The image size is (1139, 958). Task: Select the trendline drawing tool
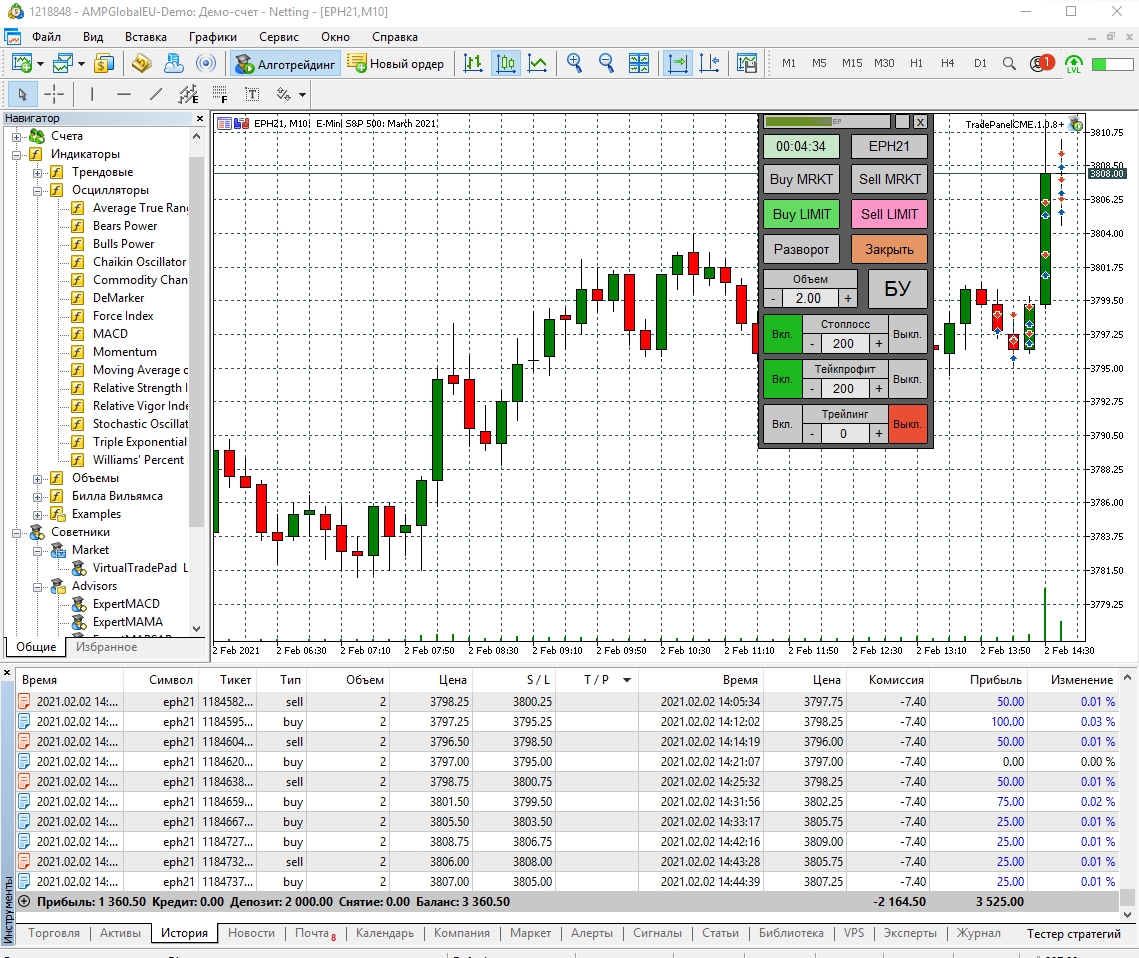point(156,94)
